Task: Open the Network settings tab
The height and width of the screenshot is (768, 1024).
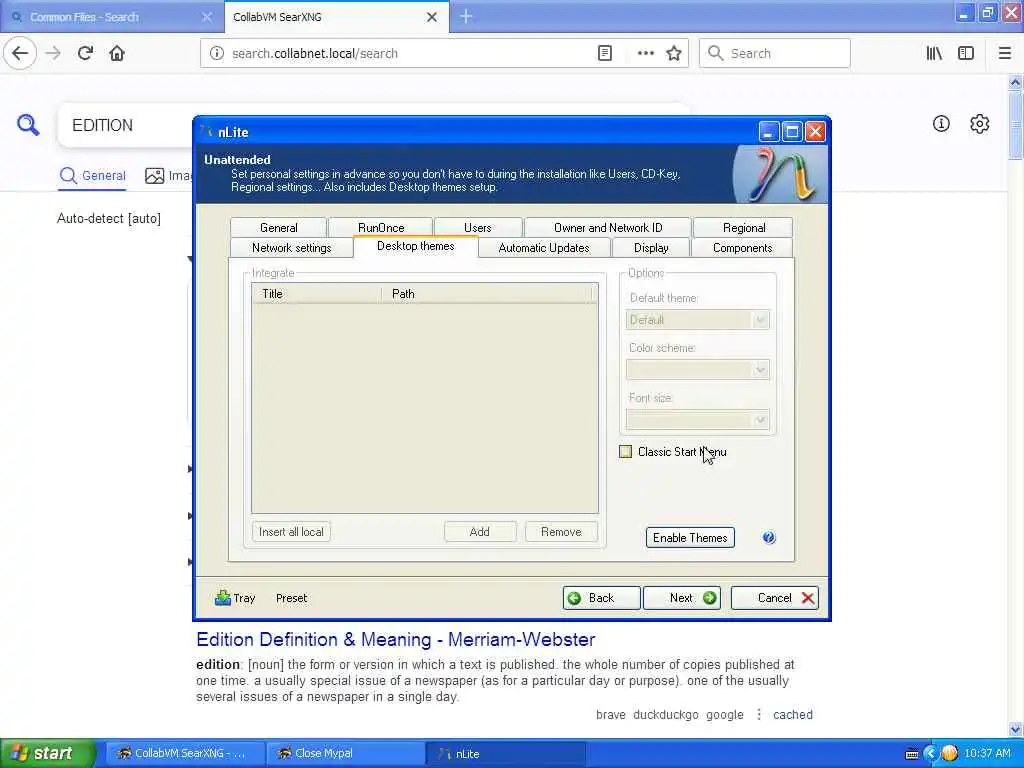Action: point(291,248)
